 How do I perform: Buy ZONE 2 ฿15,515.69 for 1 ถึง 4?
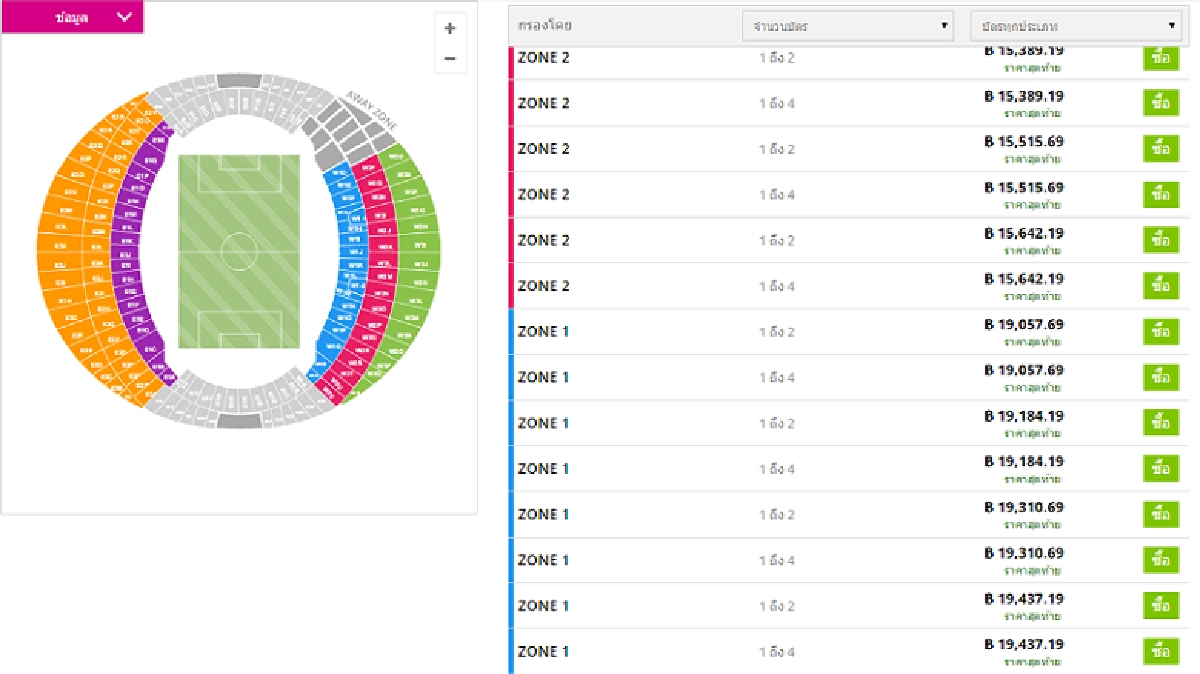(1160, 194)
